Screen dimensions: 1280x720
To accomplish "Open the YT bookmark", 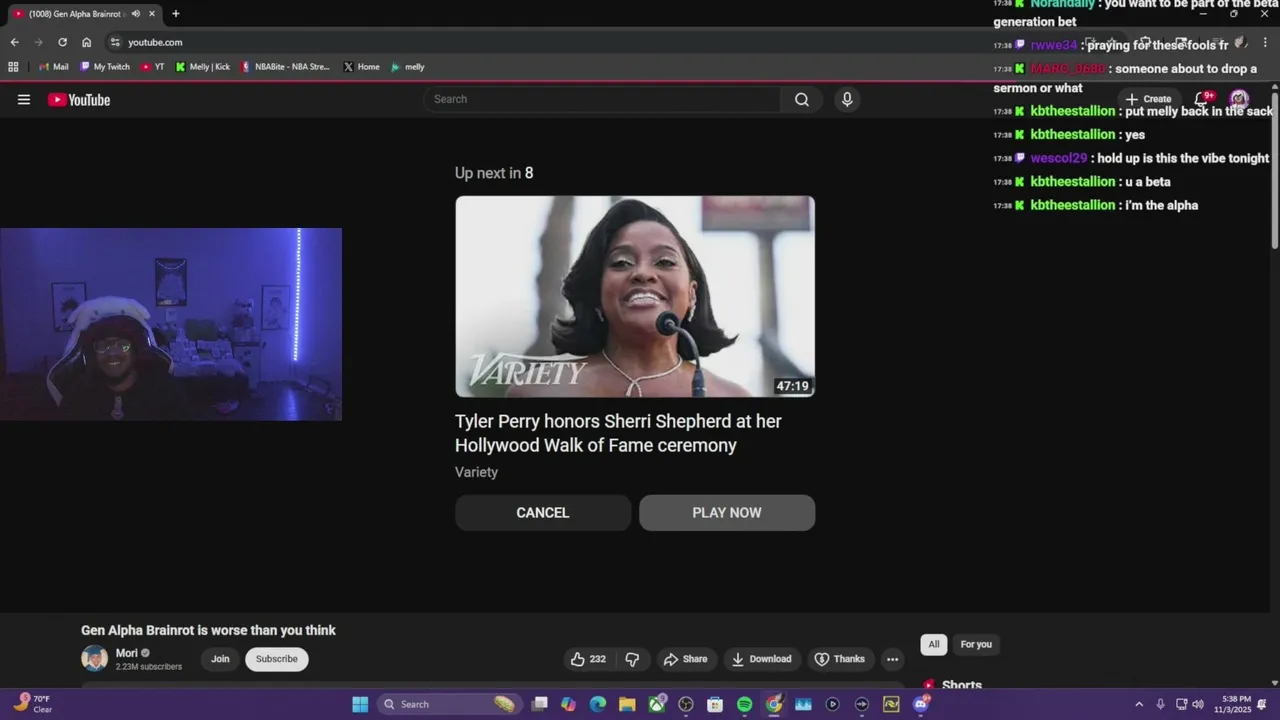I will 153,67.
